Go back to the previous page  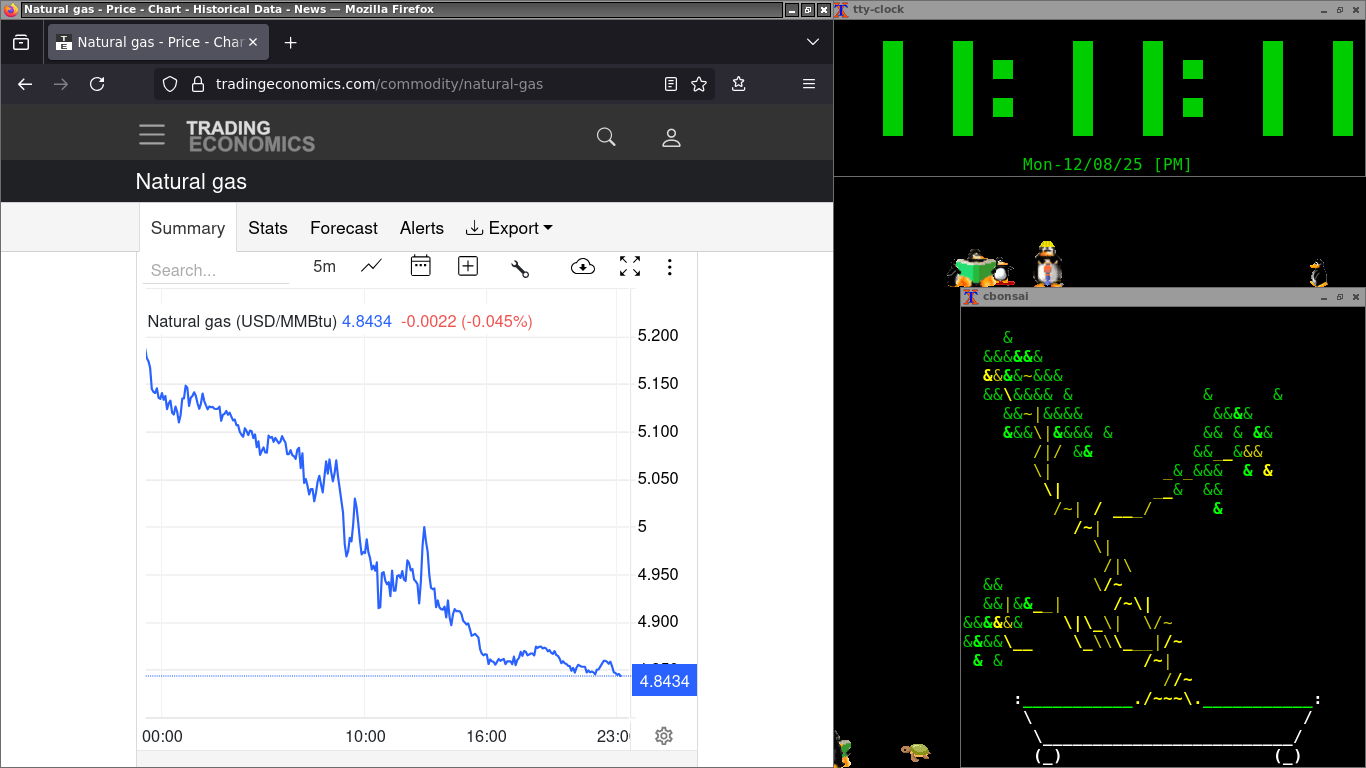click(26, 84)
